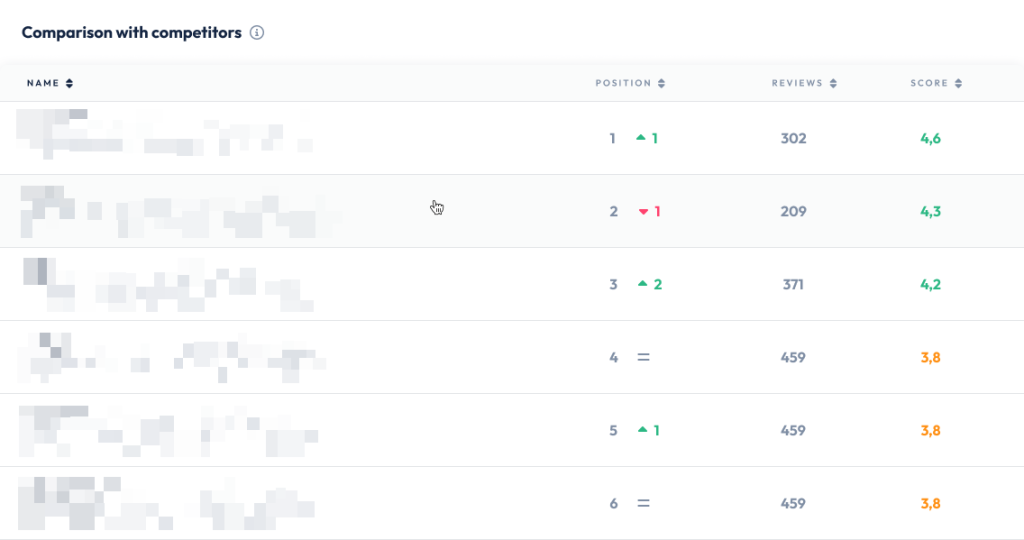Click equals sign in position 4 row
The width and height of the screenshot is (1024, 540).
643,357
